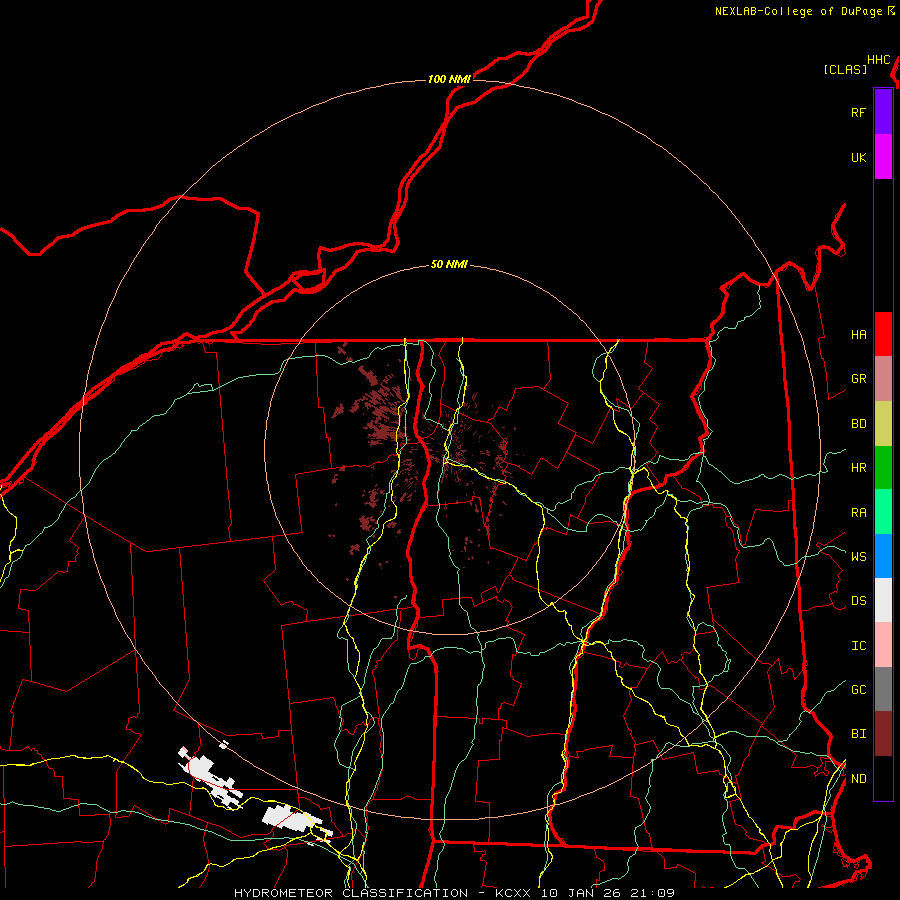This screenshot has width=900, height=900.
Task: Click the BI legend label
Action: pos(858,734)
